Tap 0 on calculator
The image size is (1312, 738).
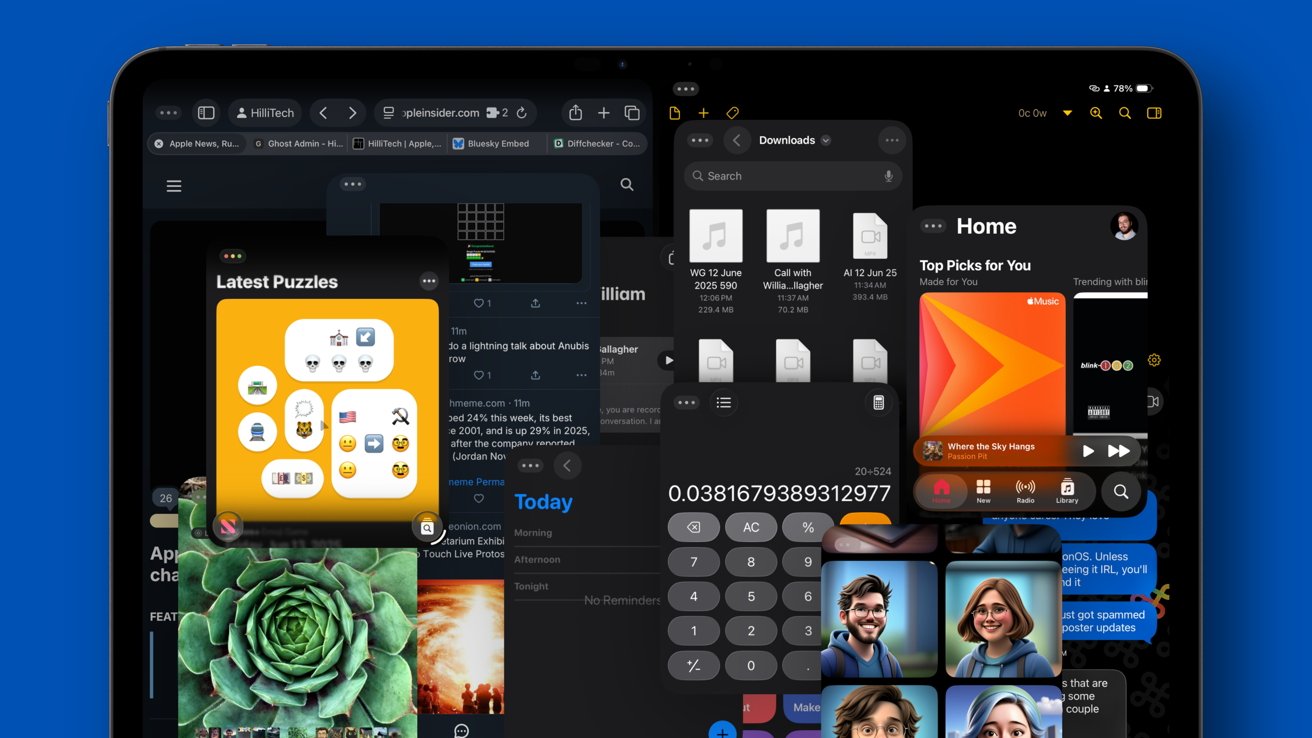[x=751, y=666]
